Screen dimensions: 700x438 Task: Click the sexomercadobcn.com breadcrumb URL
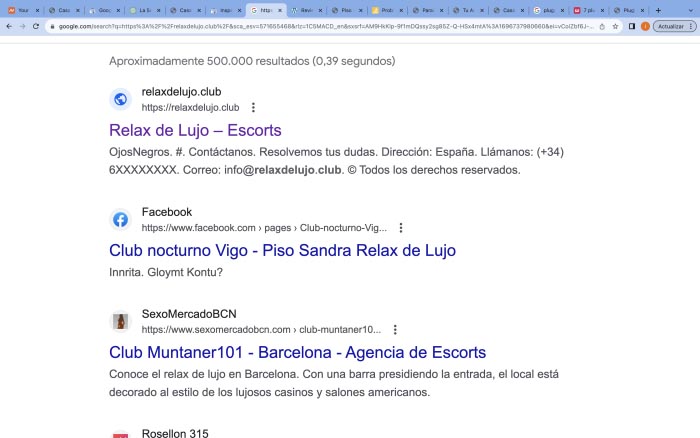click(261, 330)
